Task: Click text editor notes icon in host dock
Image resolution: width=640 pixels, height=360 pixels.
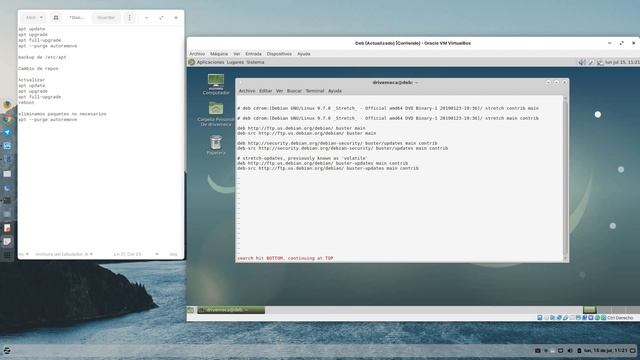Action: click(x=7, y=242)
